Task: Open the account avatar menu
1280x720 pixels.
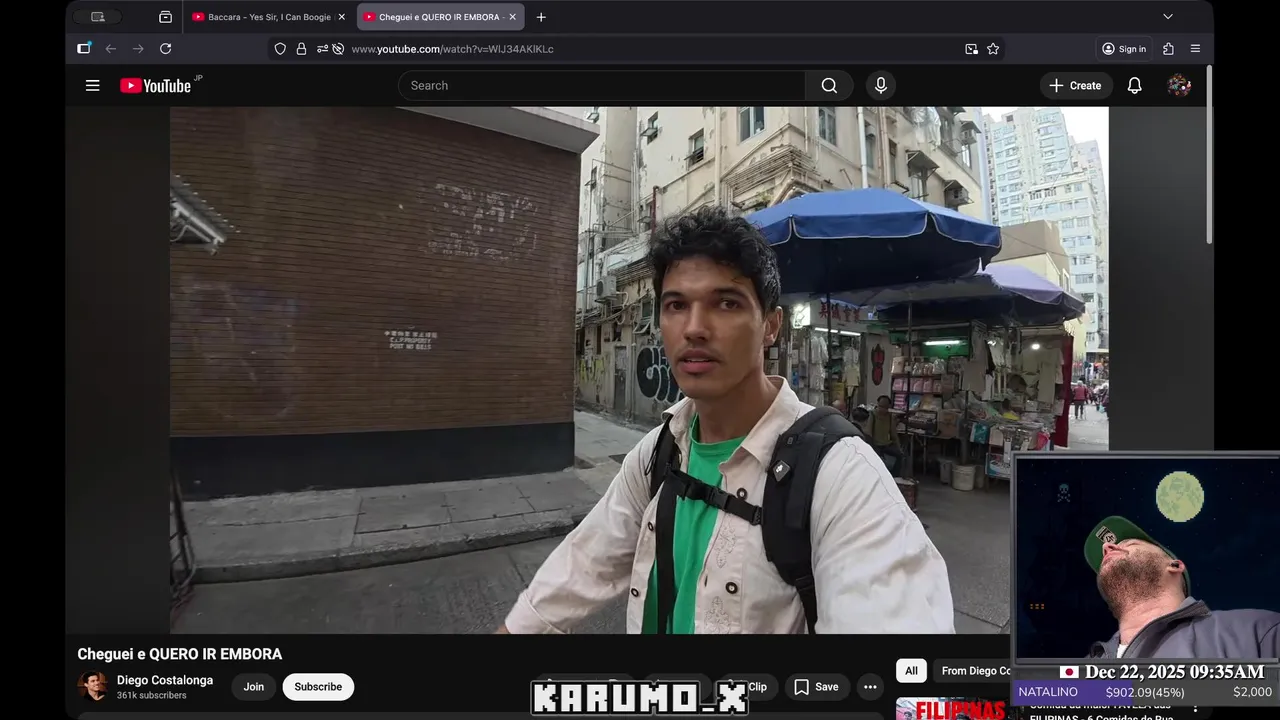Action: 1179,86
